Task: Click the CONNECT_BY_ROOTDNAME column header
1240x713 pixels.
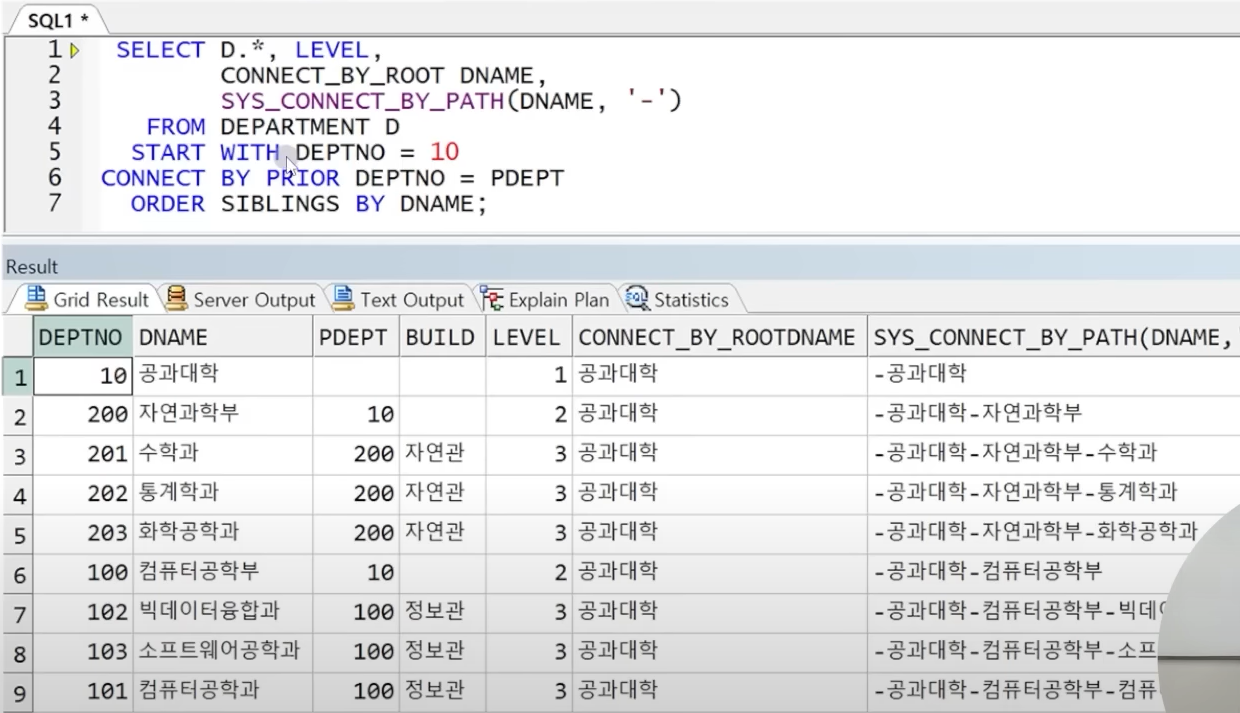Action: click(x=719, y=338)
